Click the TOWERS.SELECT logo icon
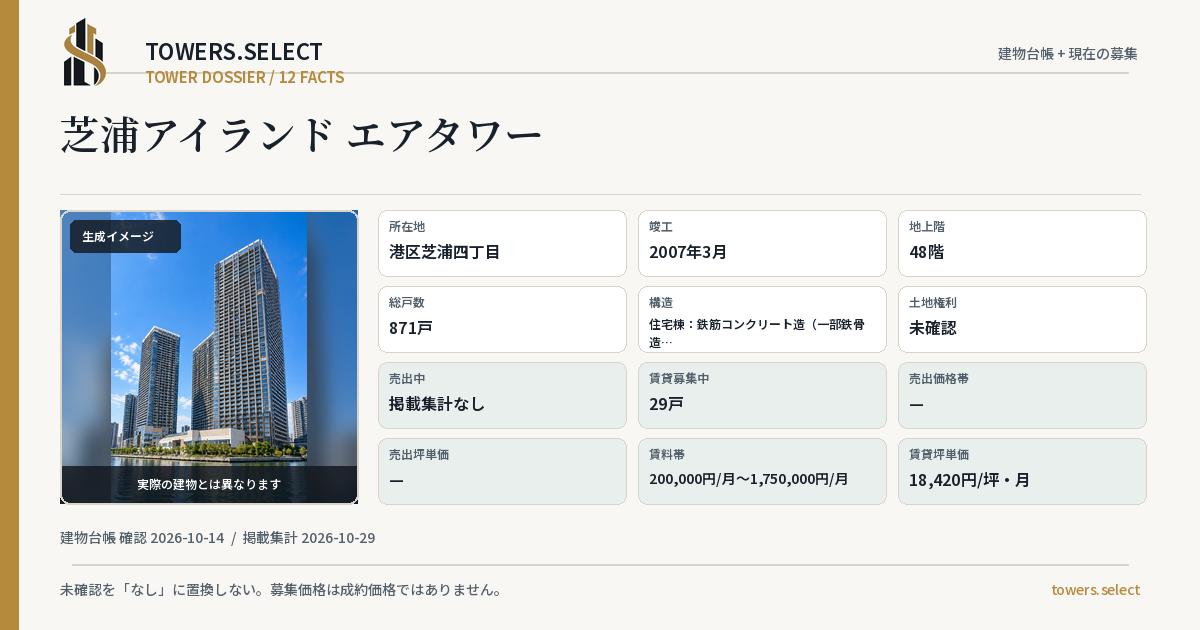Viewport: 1200px width, 630px height. (85, 52)
